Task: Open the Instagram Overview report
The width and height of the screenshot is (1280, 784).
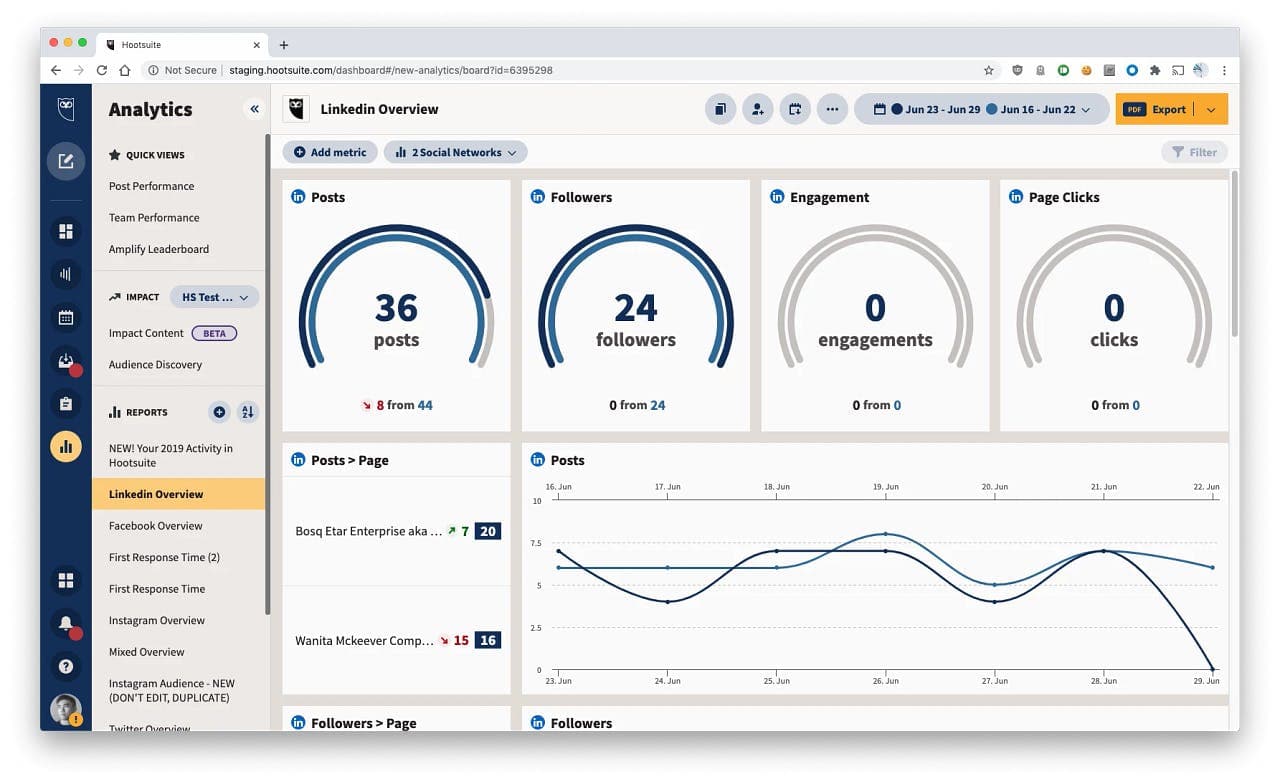Action: pos(157,620)
